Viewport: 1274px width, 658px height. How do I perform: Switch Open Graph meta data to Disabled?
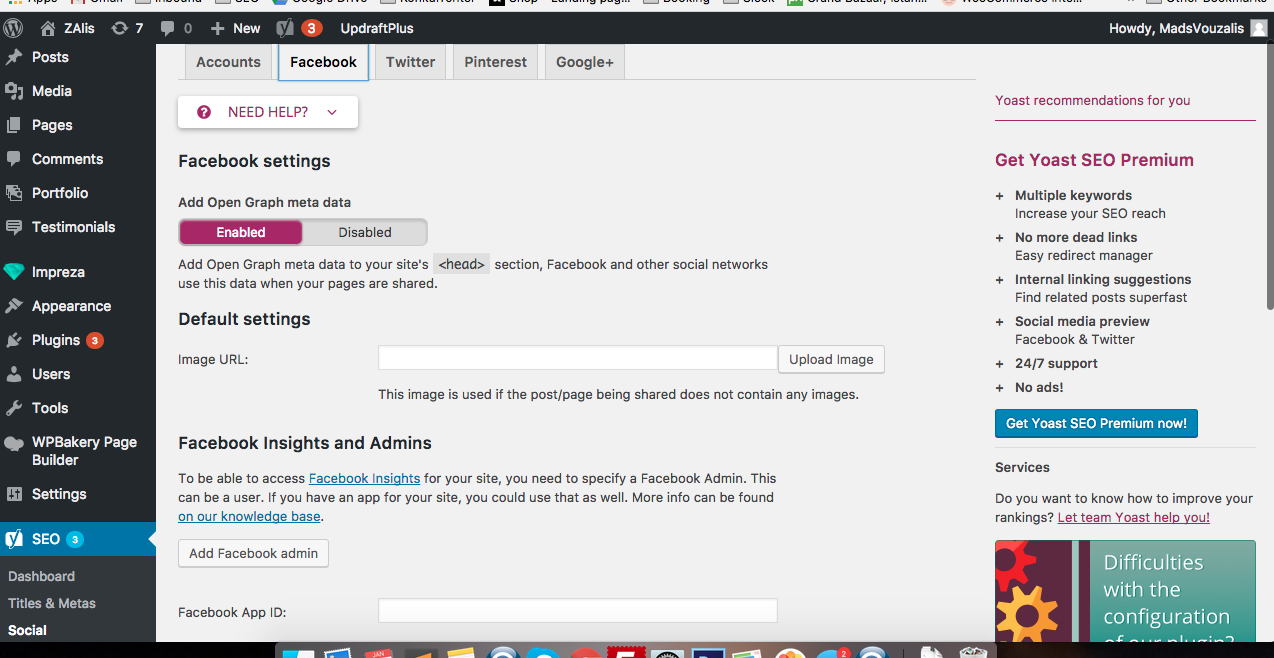pyautogui.click(x=364, y=232)
